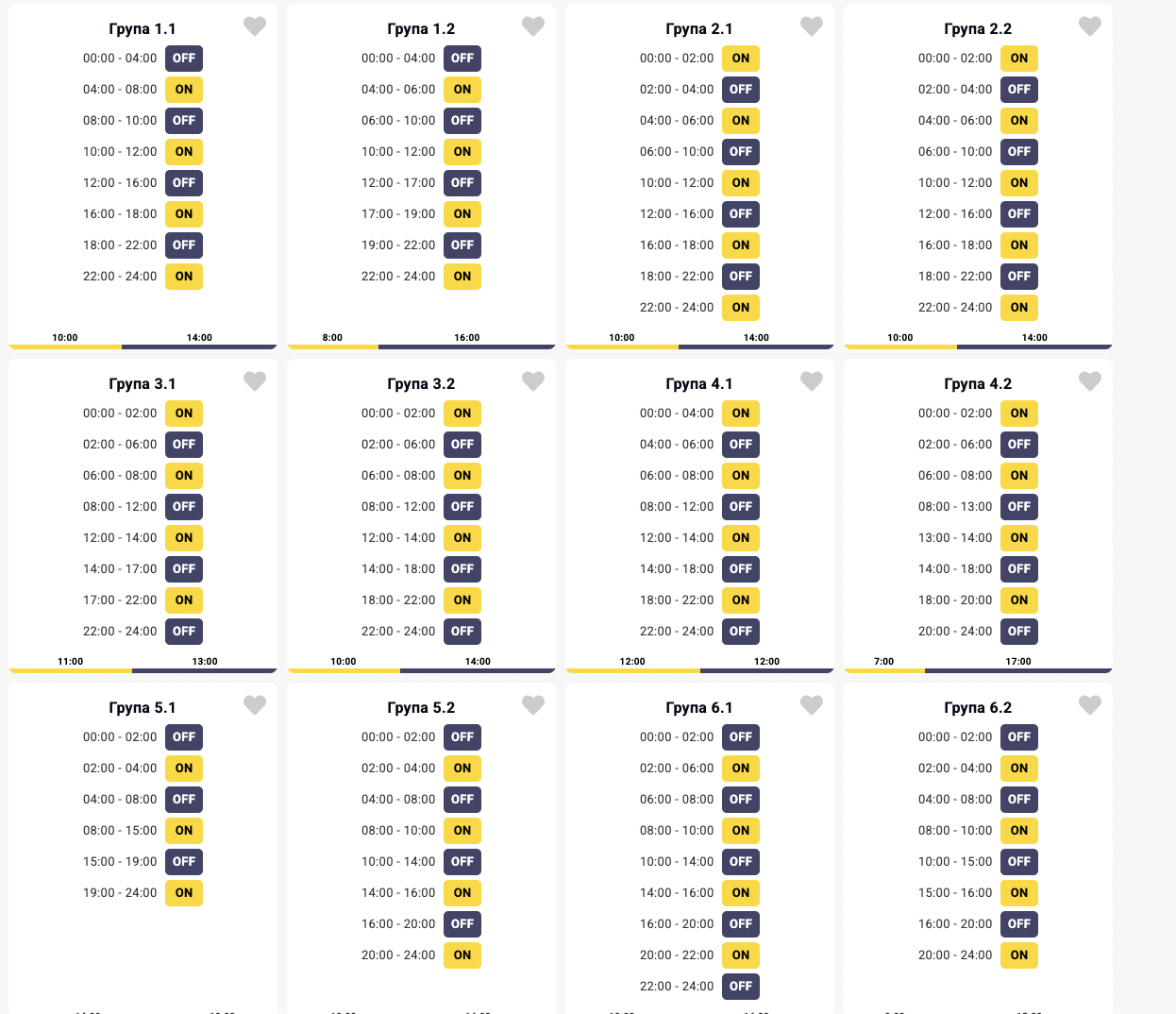Click ON badge for 17:00 - 19:00 in Група 1.2
This screenshot has height=1014, width=1176.
pos(462,214)
